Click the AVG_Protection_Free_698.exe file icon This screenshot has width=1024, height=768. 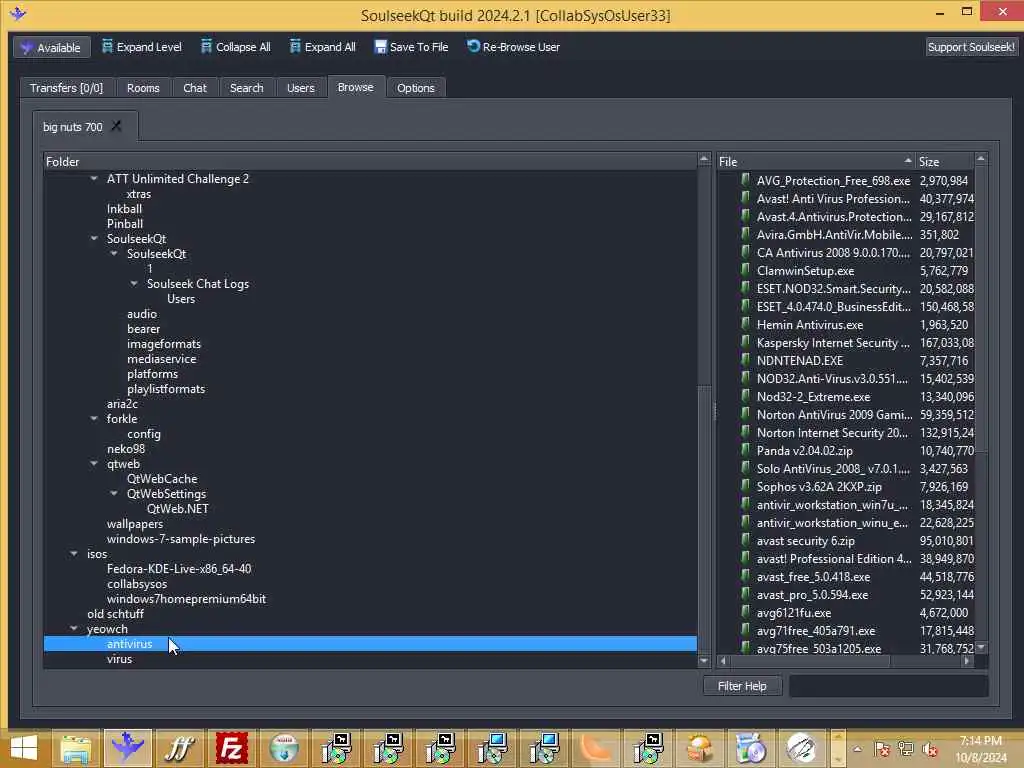[x=746, y=180]
